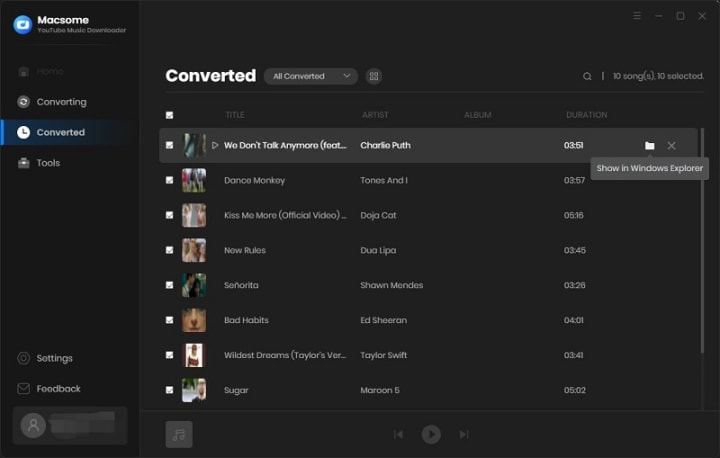
Task: Sort by the ALBUM column header
Action: [478, 115]
